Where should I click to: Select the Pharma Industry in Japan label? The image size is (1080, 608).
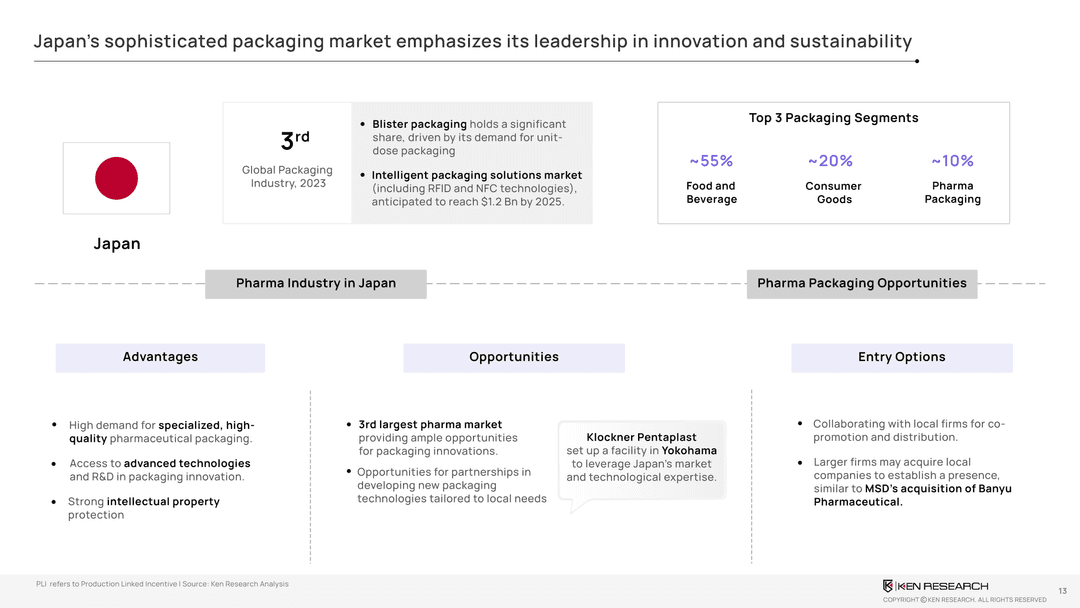point(316,284)
